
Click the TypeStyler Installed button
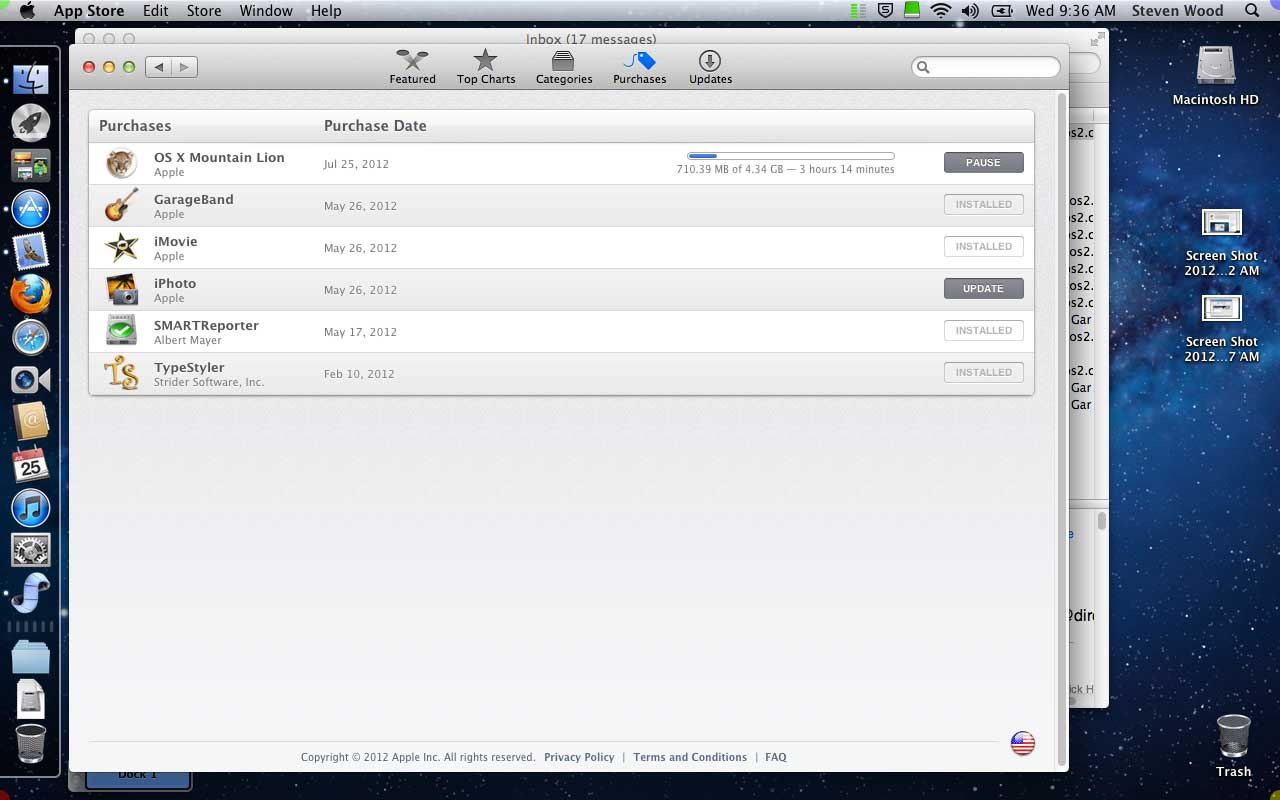point(983,373)
